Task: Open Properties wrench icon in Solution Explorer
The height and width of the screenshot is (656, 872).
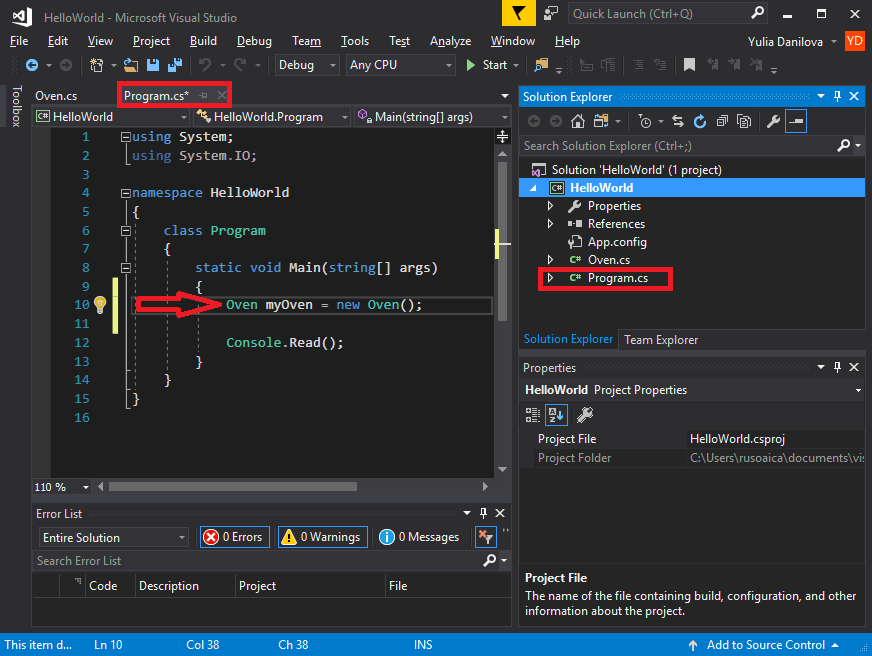Action: tap(774, 121)
